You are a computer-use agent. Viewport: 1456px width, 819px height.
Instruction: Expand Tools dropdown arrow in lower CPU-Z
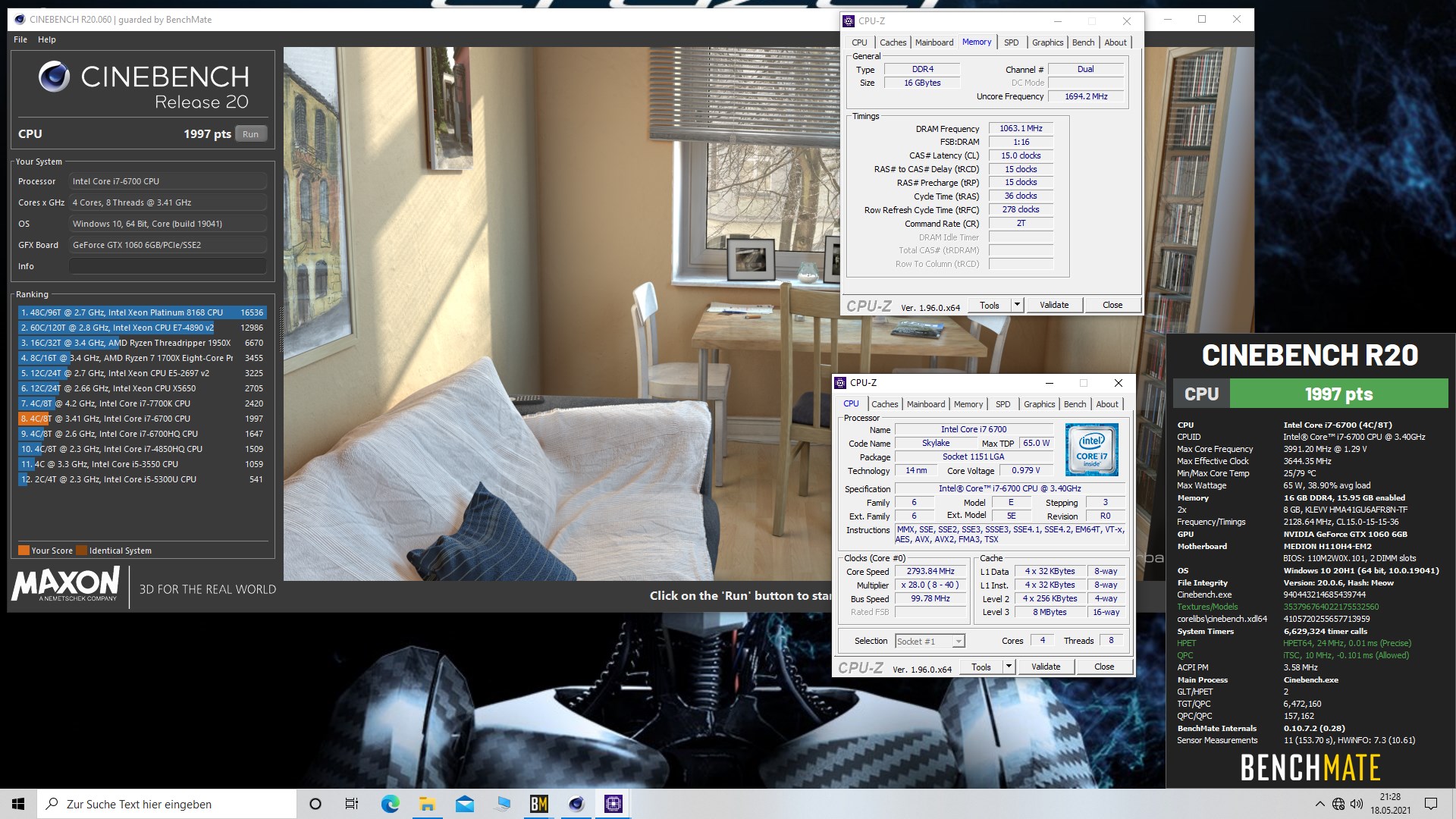coord(1009,667)
